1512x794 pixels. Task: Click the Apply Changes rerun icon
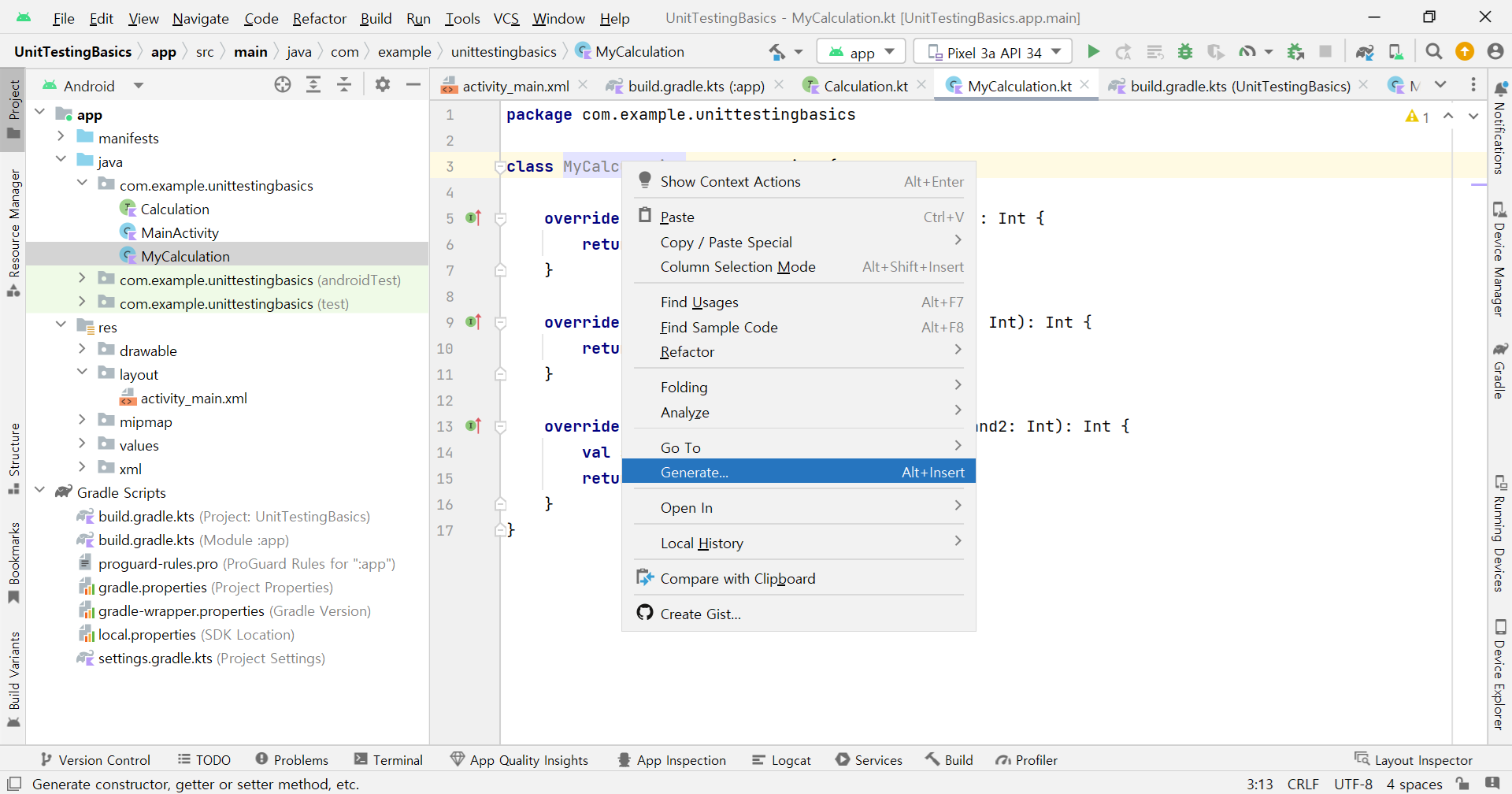1124,52
